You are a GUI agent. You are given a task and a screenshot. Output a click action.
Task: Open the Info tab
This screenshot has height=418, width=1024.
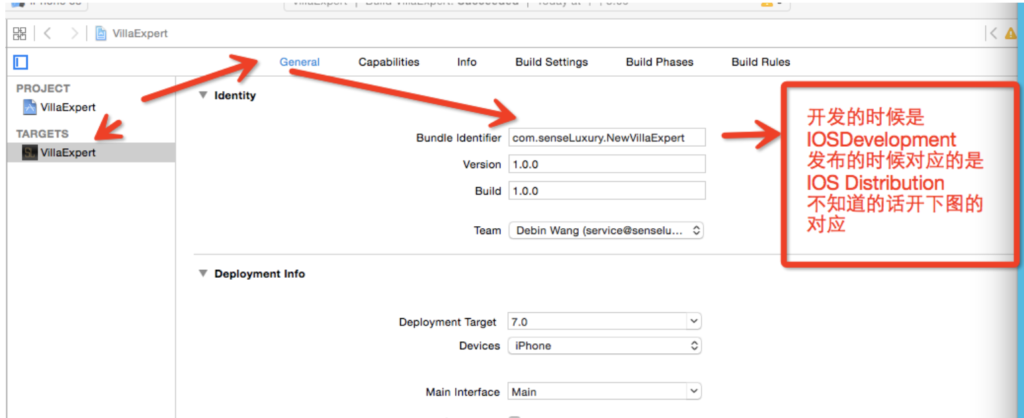467,62
